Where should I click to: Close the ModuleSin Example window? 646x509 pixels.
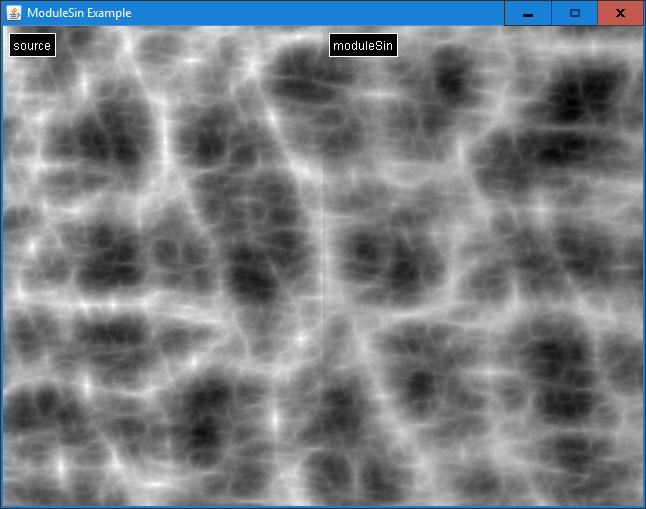pyautogui.click(x=620, y=13)
